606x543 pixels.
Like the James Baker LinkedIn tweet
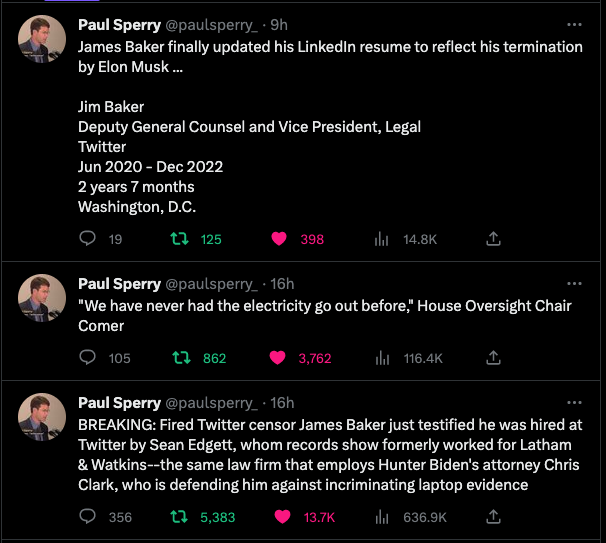click(282, 239)
